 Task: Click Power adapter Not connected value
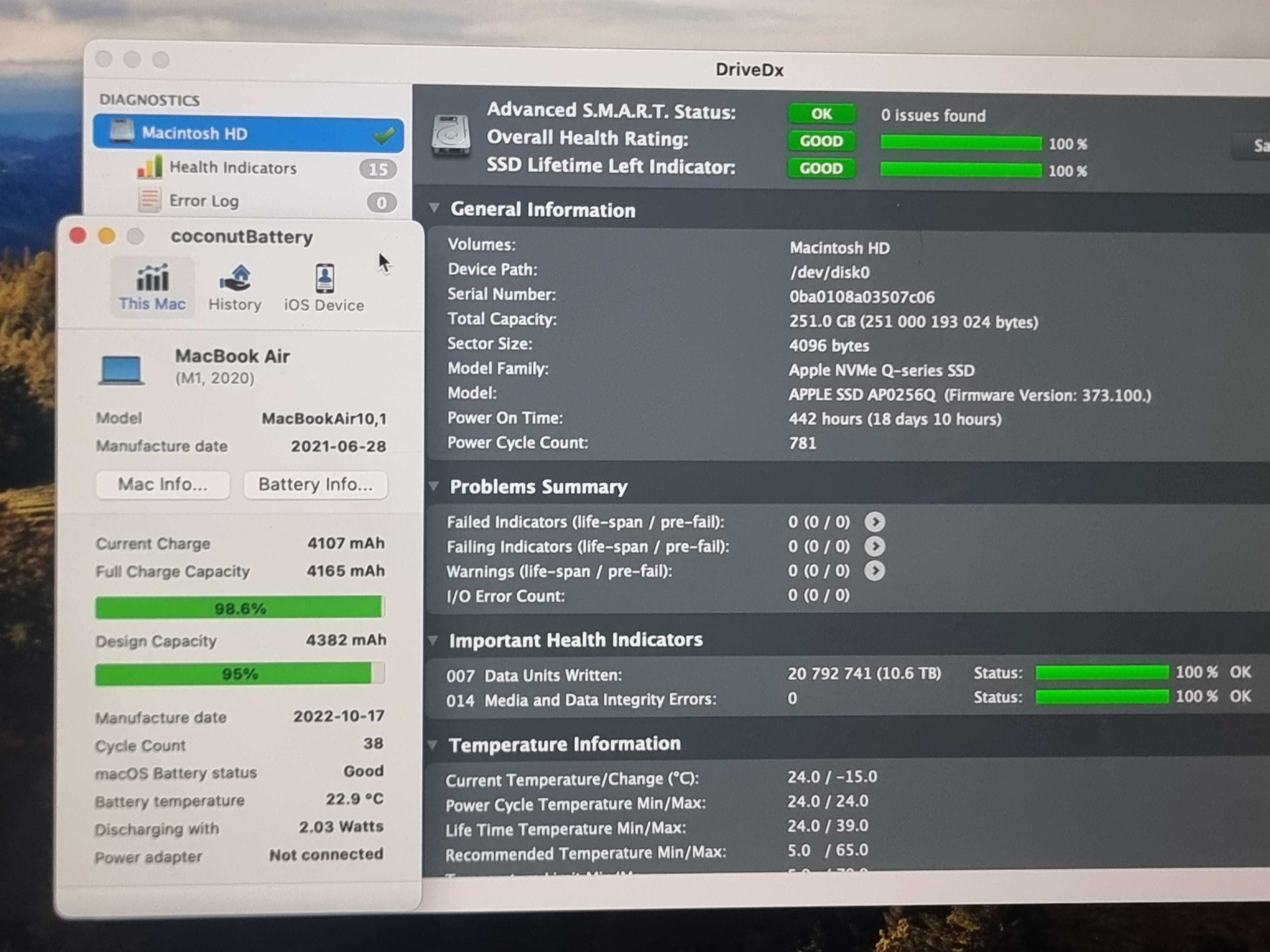click(x=326, y=855)
